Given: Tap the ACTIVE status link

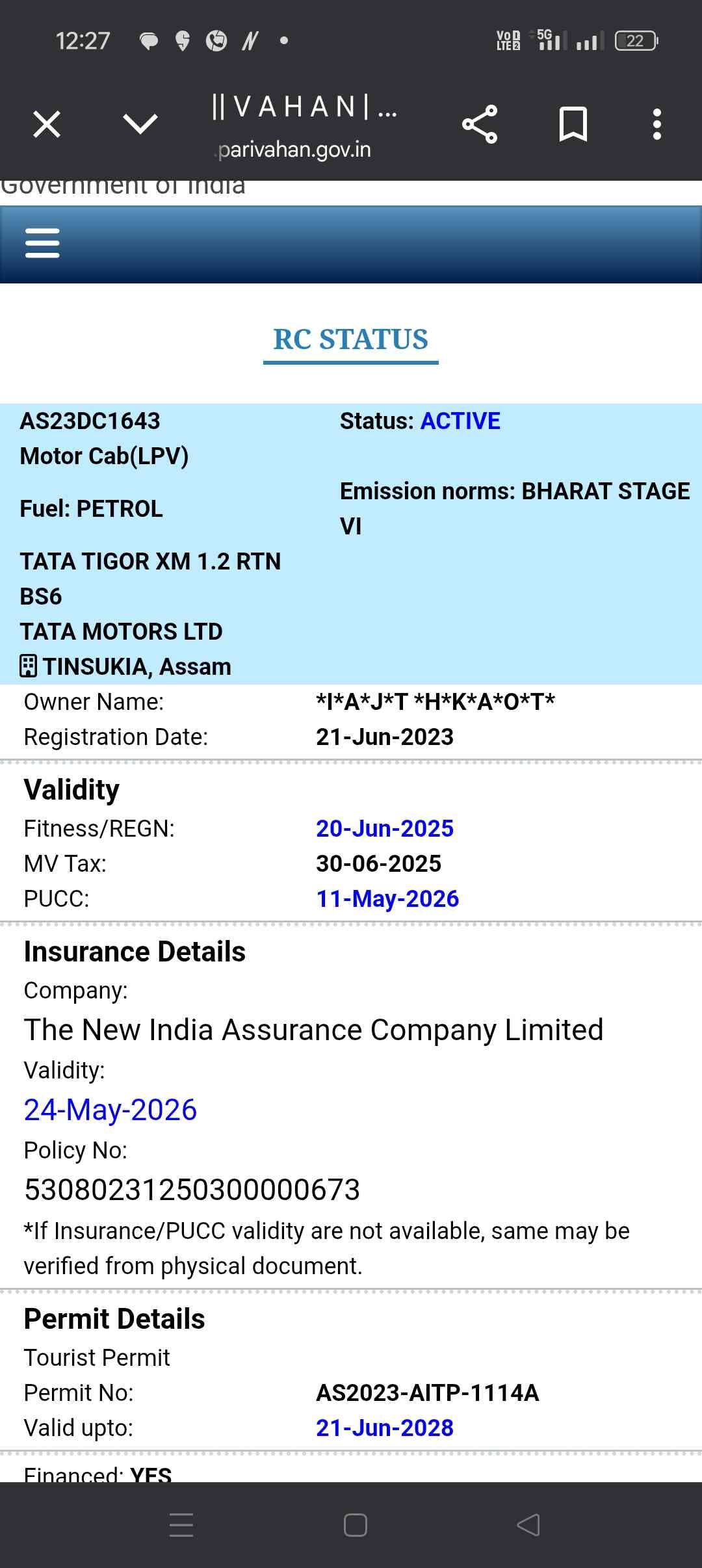Looking at the screenshot, I should pos(460,421).
